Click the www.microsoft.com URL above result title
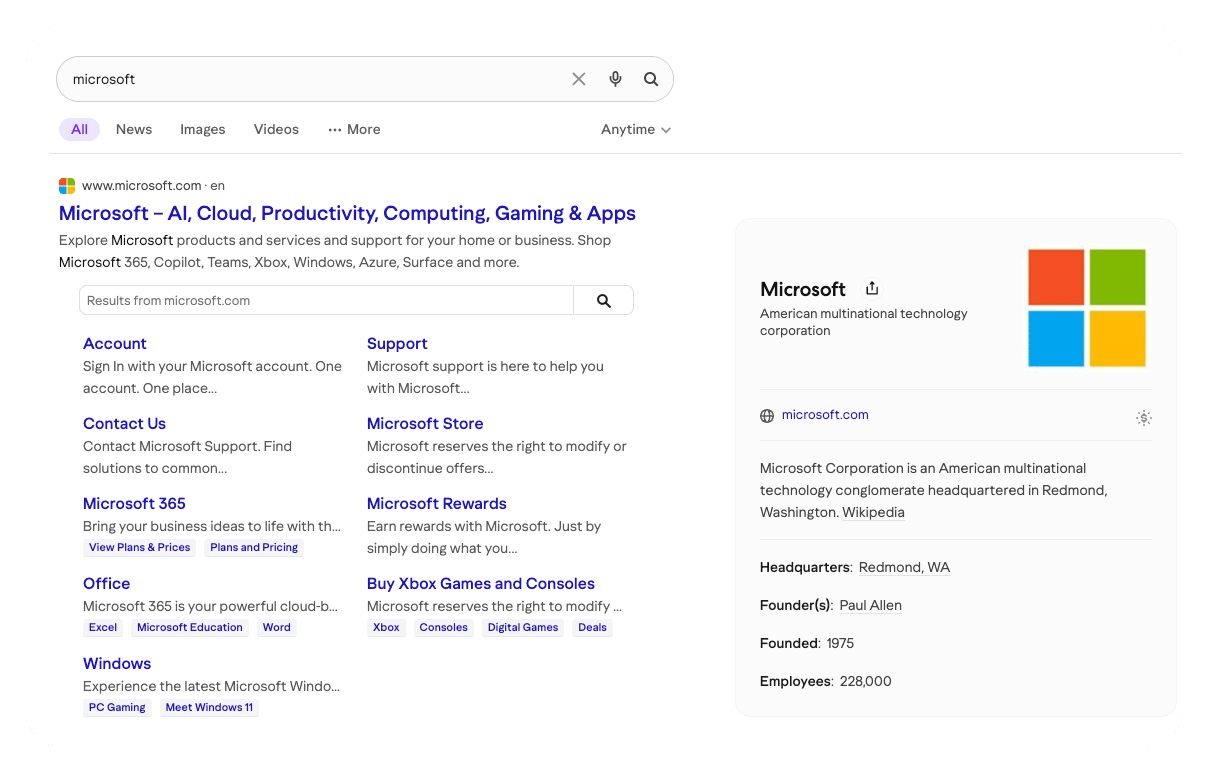The image size is (1208, 773). pyautogui.click(x=142, y=185)
